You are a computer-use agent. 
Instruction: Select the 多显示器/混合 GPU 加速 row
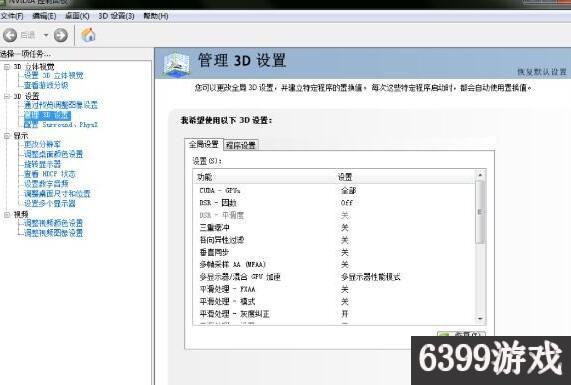(x=334, y=277)
